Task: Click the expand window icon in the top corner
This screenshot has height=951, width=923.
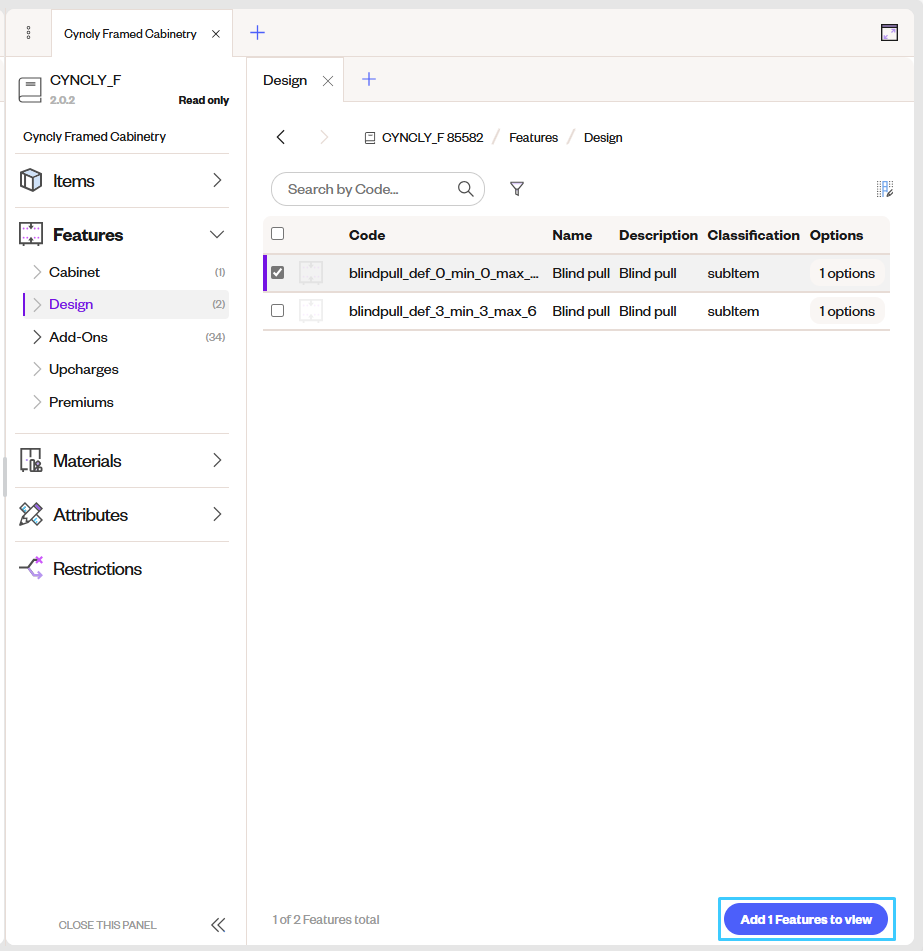Action: point(889,31)
